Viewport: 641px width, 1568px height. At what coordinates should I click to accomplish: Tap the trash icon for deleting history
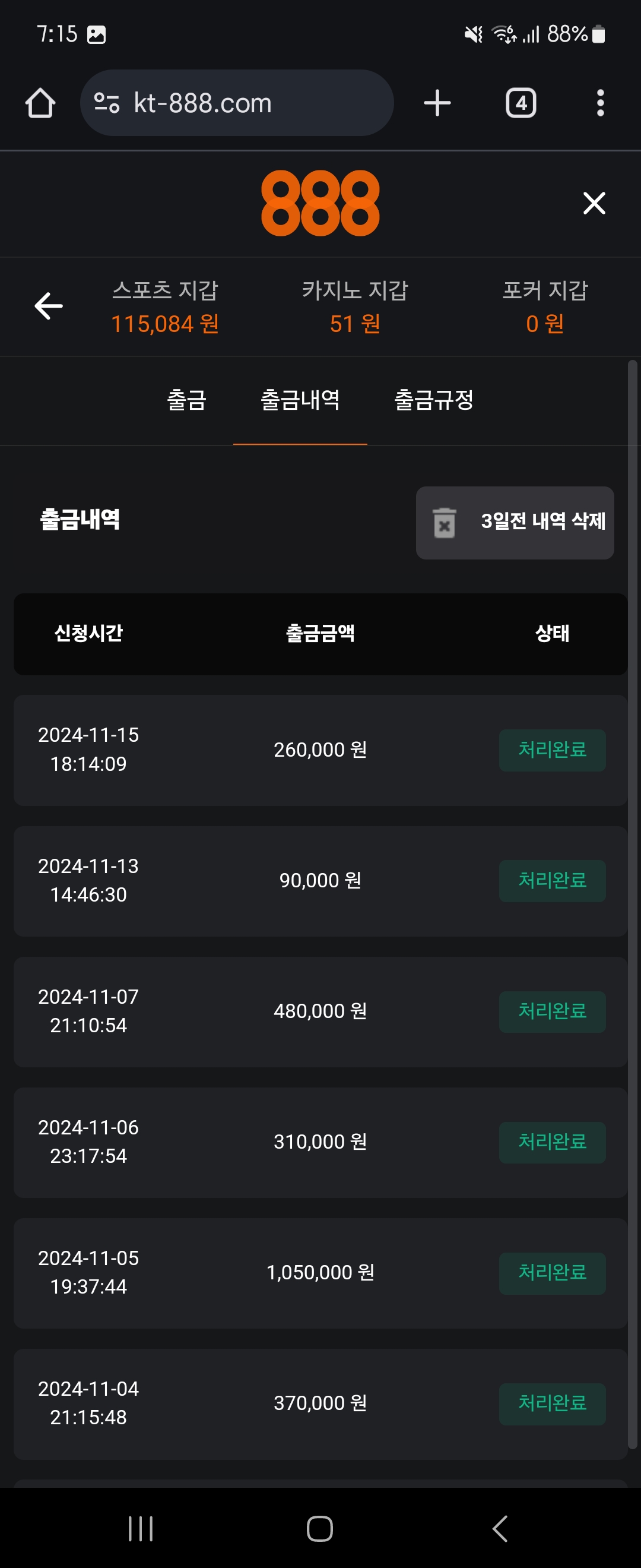coord(445,523)
